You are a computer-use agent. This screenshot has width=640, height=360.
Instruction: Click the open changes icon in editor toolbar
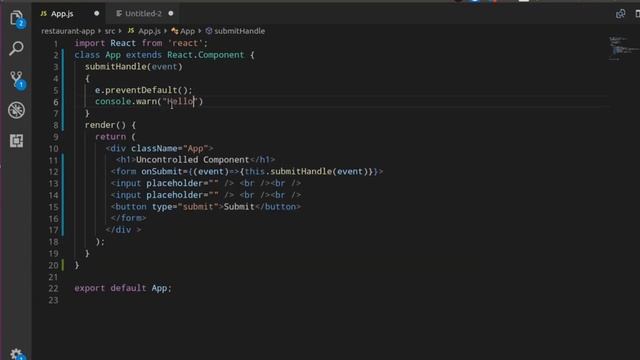pyautogui.click(x=620, y=14)
